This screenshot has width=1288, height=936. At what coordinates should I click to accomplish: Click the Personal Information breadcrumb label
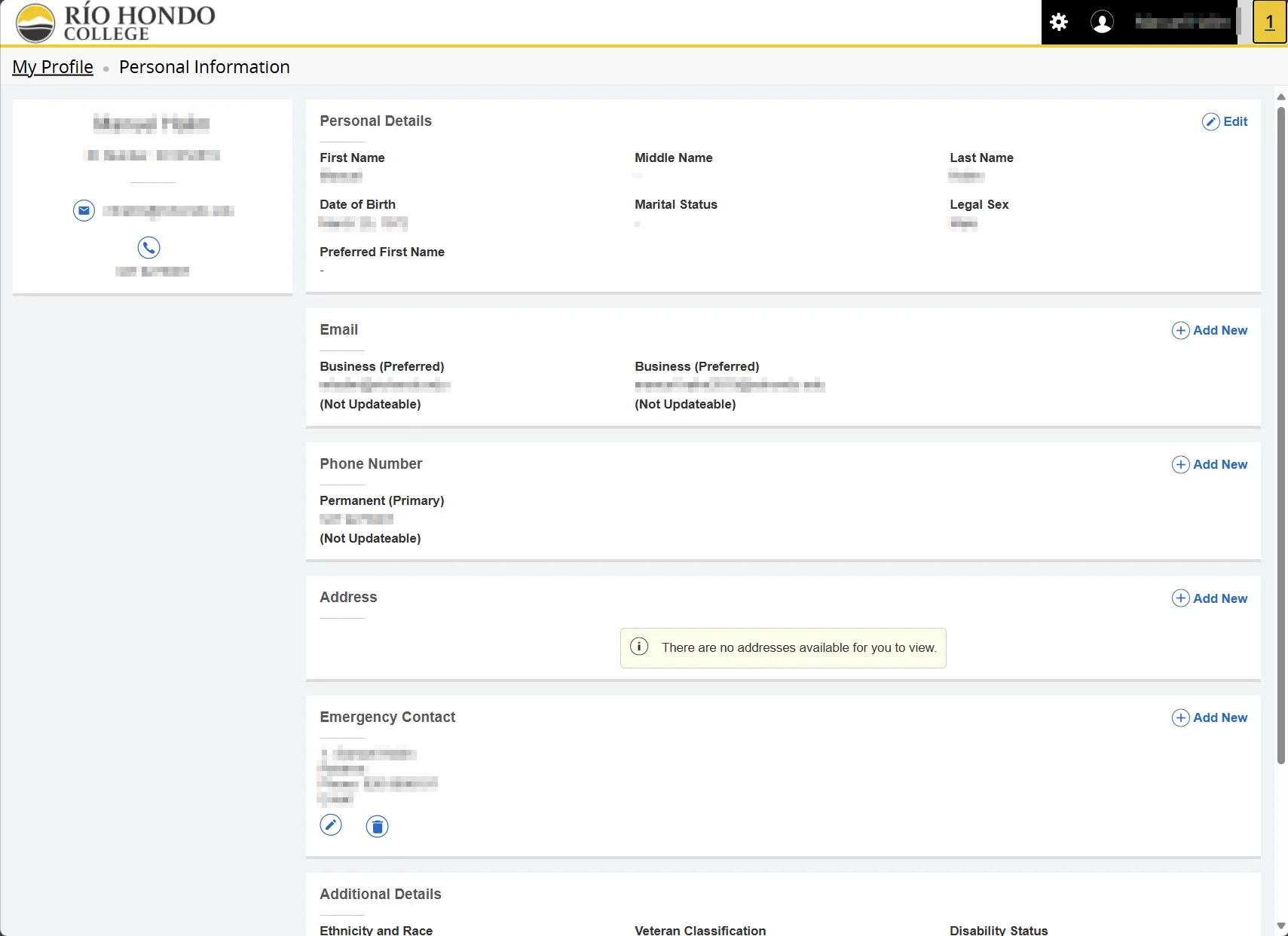click(x=204, y=67)
